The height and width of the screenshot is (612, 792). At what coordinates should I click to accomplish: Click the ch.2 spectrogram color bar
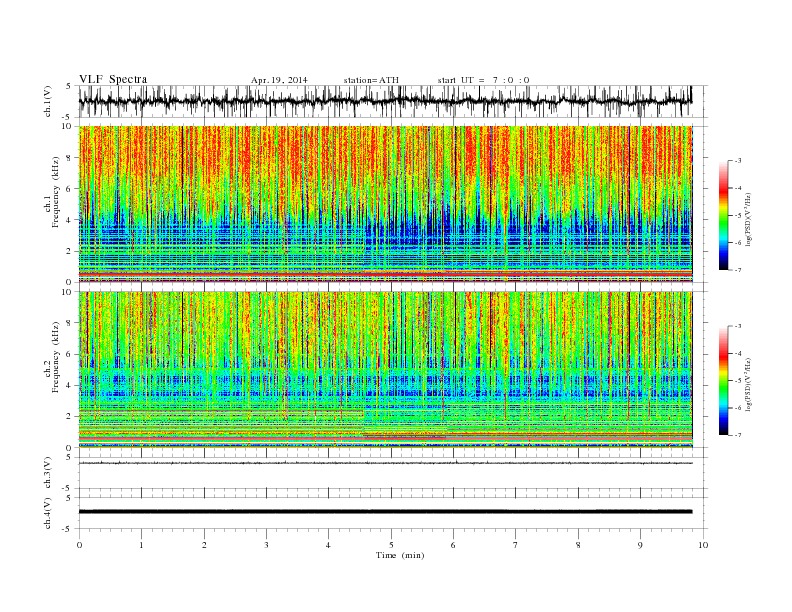click(x=724, y=381)
